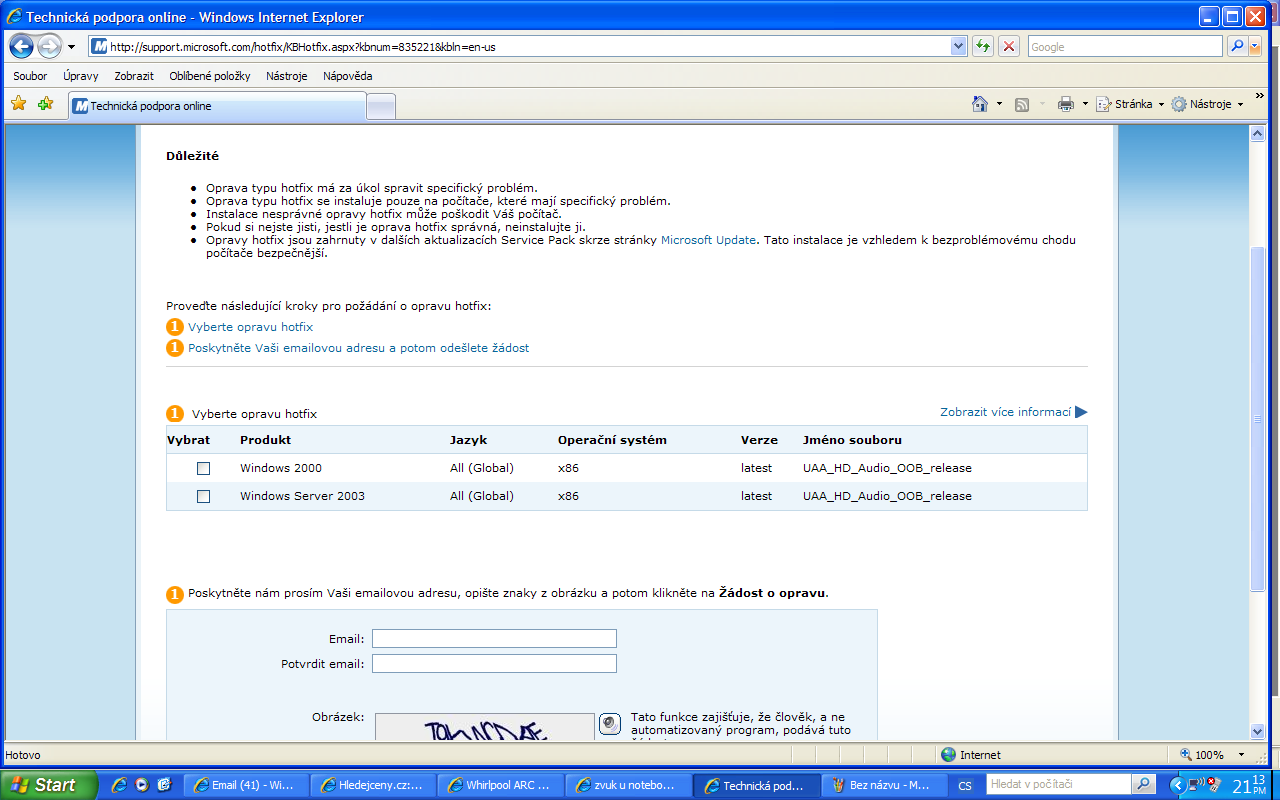Image resolution: width=1280 pixels, height=800 pixels.
Task: Click the third Quick Launch icon
Action: pyautogui.click(x=164, y=785)
